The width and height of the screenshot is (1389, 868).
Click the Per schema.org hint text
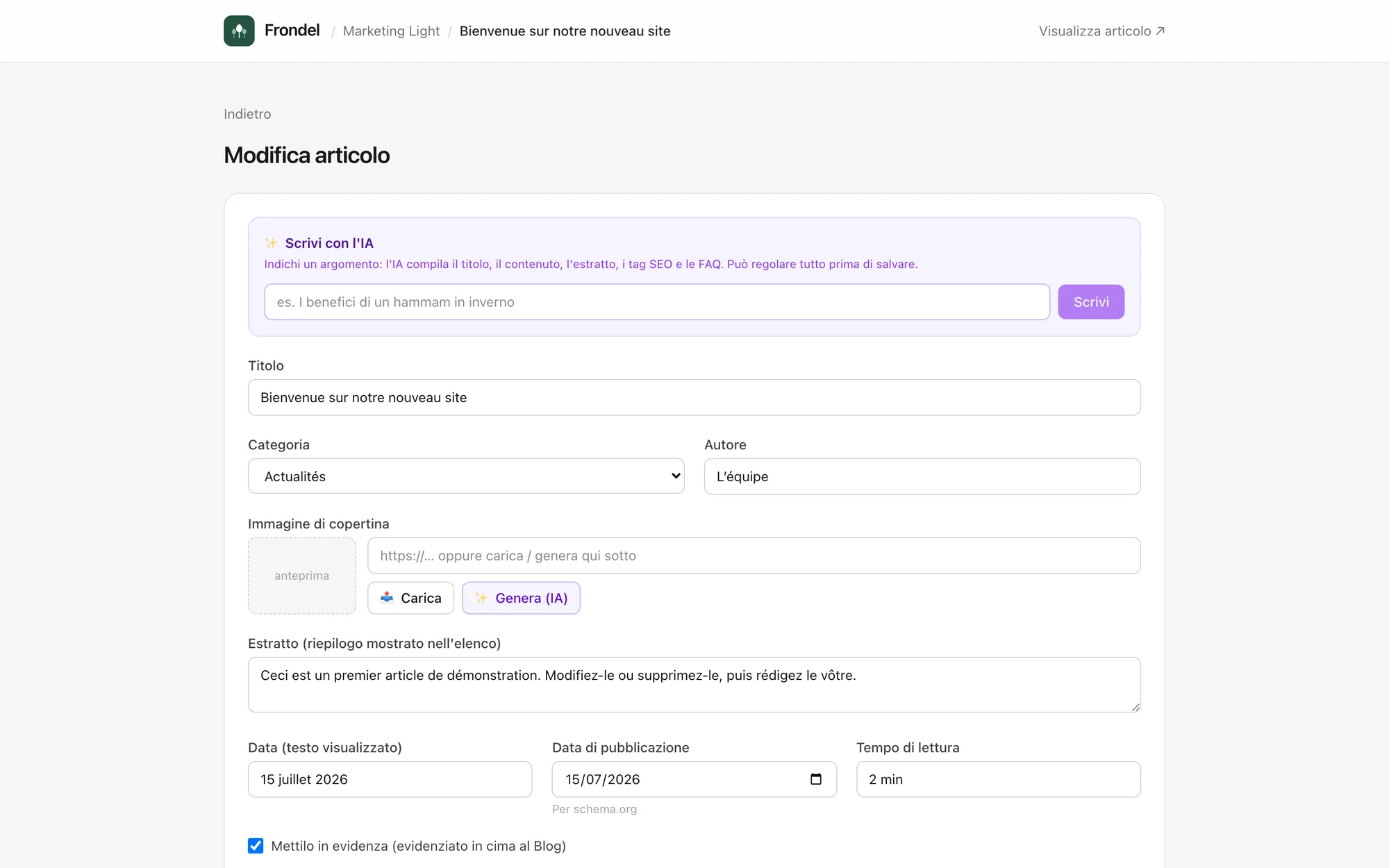(x=594, y=809)
